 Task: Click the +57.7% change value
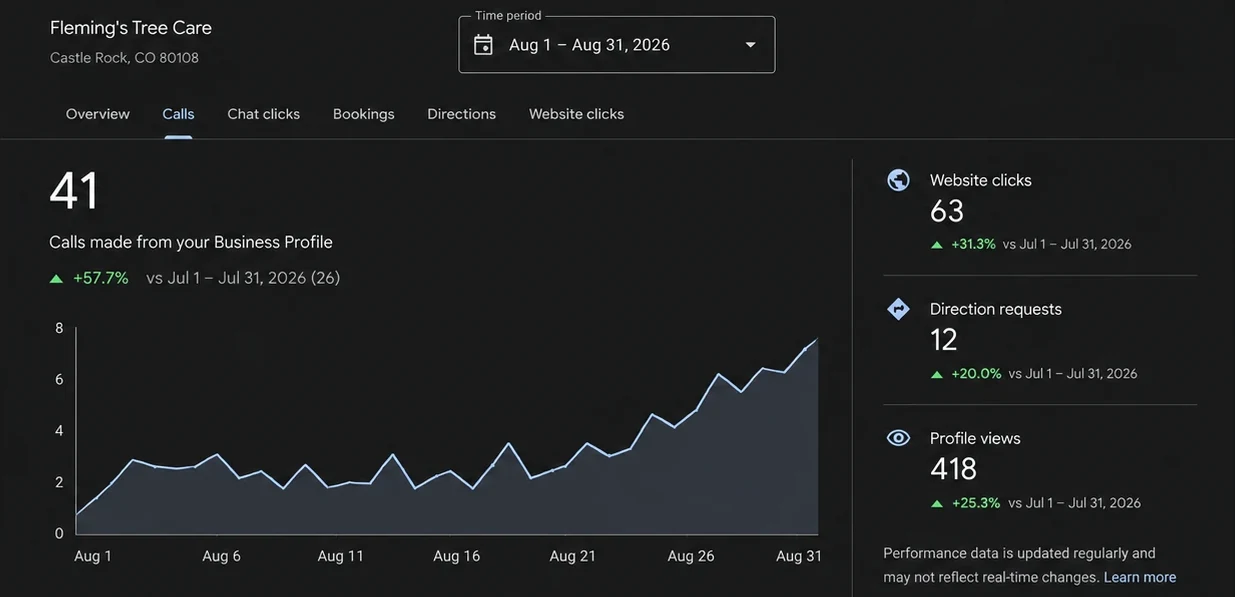coord(101,278)
